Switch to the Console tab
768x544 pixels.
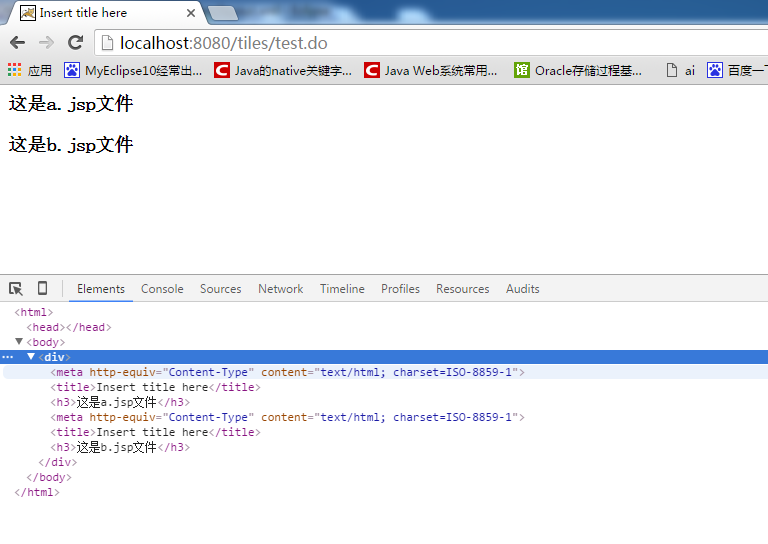(x=162, y=289)
